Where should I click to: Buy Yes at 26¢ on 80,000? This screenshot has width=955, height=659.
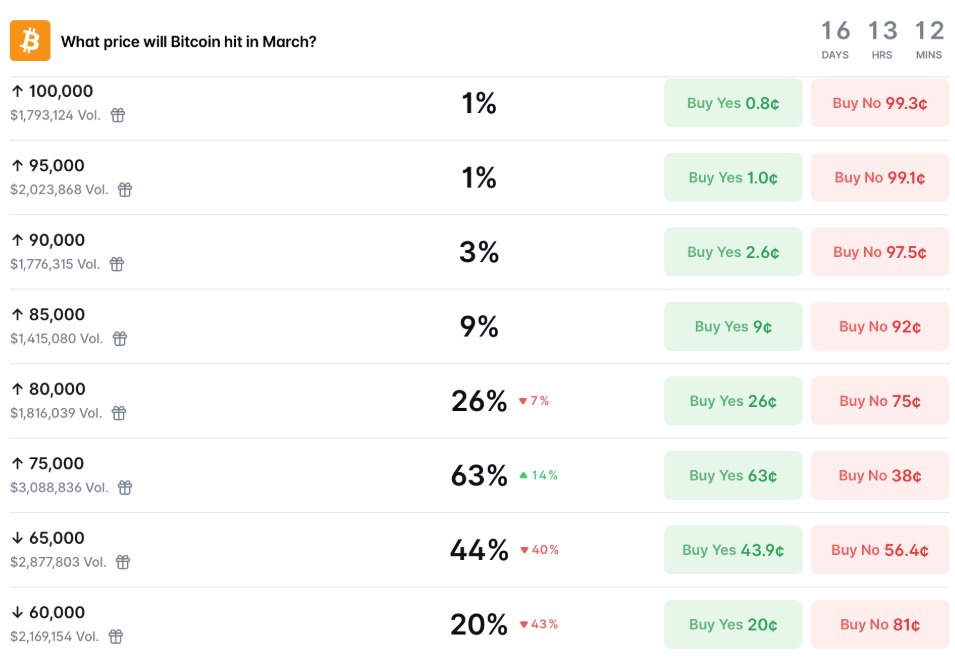click(x=733, y=401)
